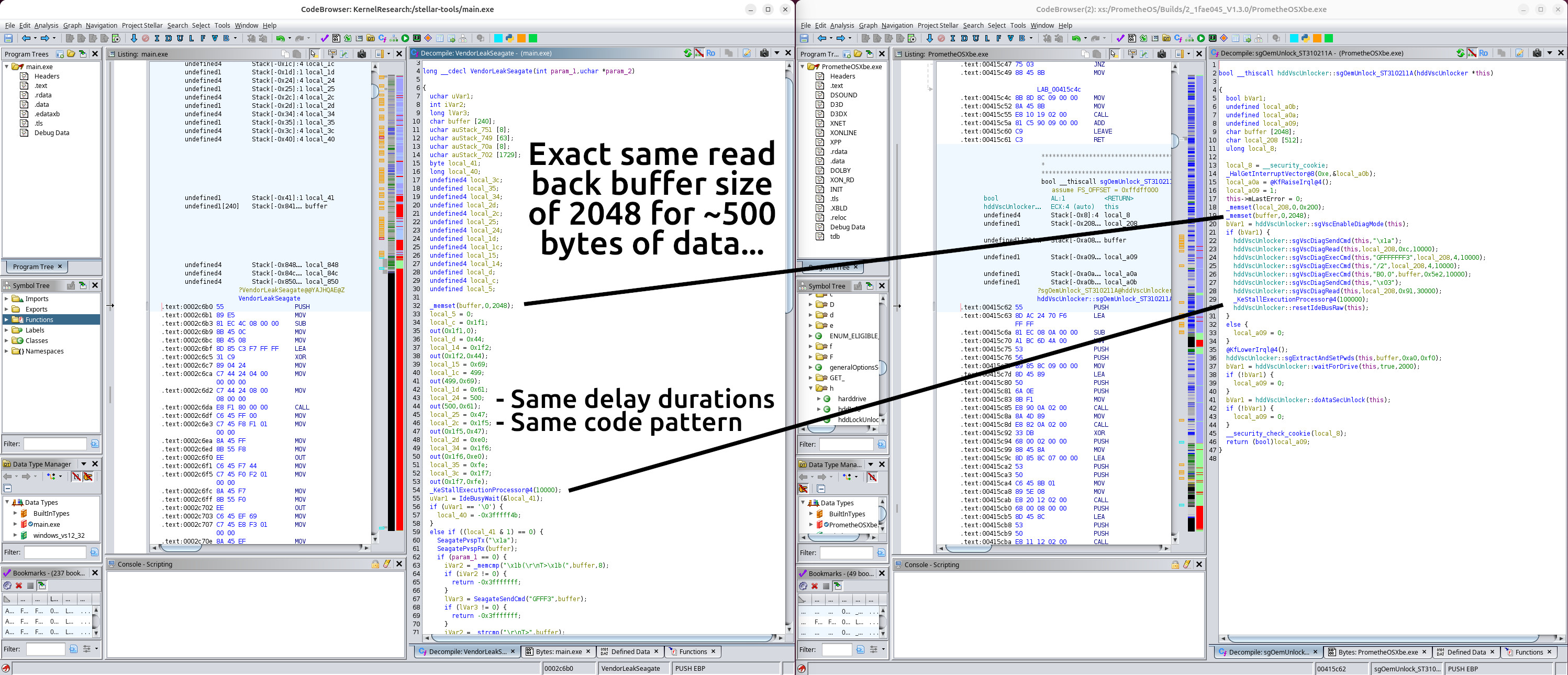Image resolution: width=1568 pixels, height=675 pixels.
Task: Select harddrive item in PrometheOSXbe Symbol Tree
Action: [852, 399]
